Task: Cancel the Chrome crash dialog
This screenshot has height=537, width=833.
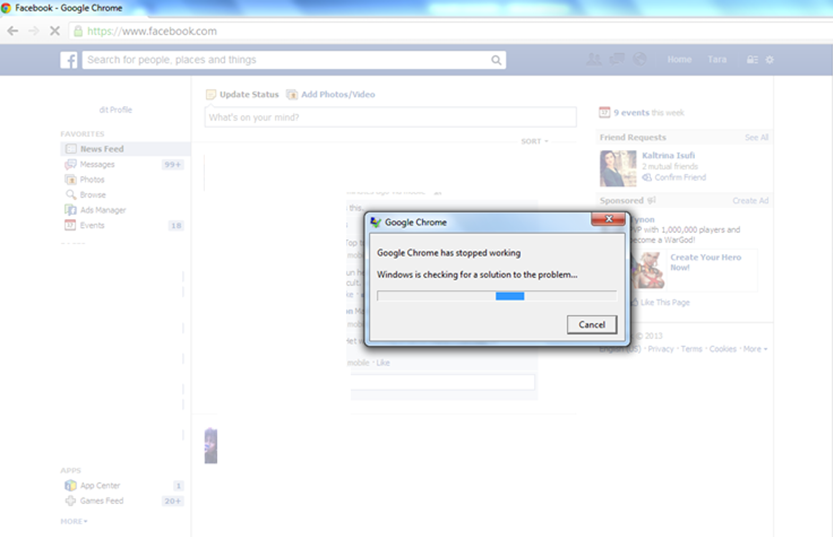Action: tap(592, 325)
